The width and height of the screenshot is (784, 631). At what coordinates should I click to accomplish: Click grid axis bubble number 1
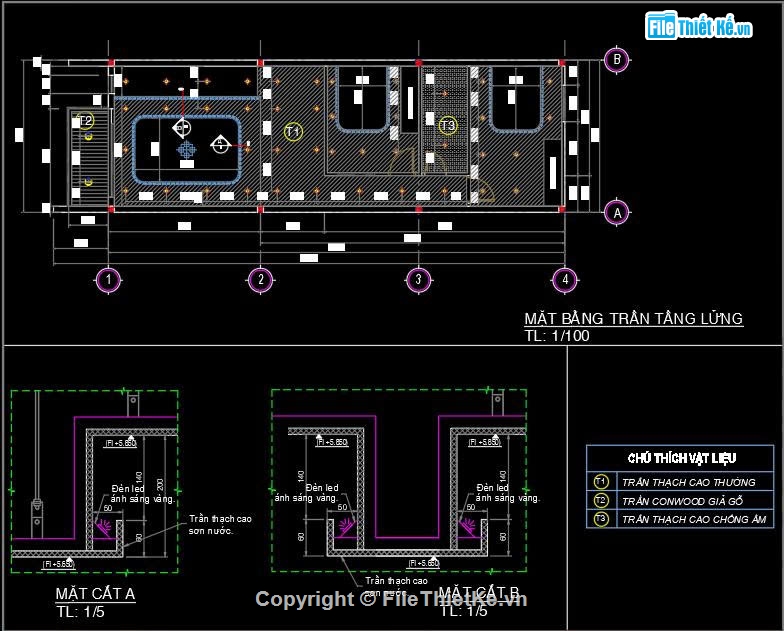click(x=108, y=280)
